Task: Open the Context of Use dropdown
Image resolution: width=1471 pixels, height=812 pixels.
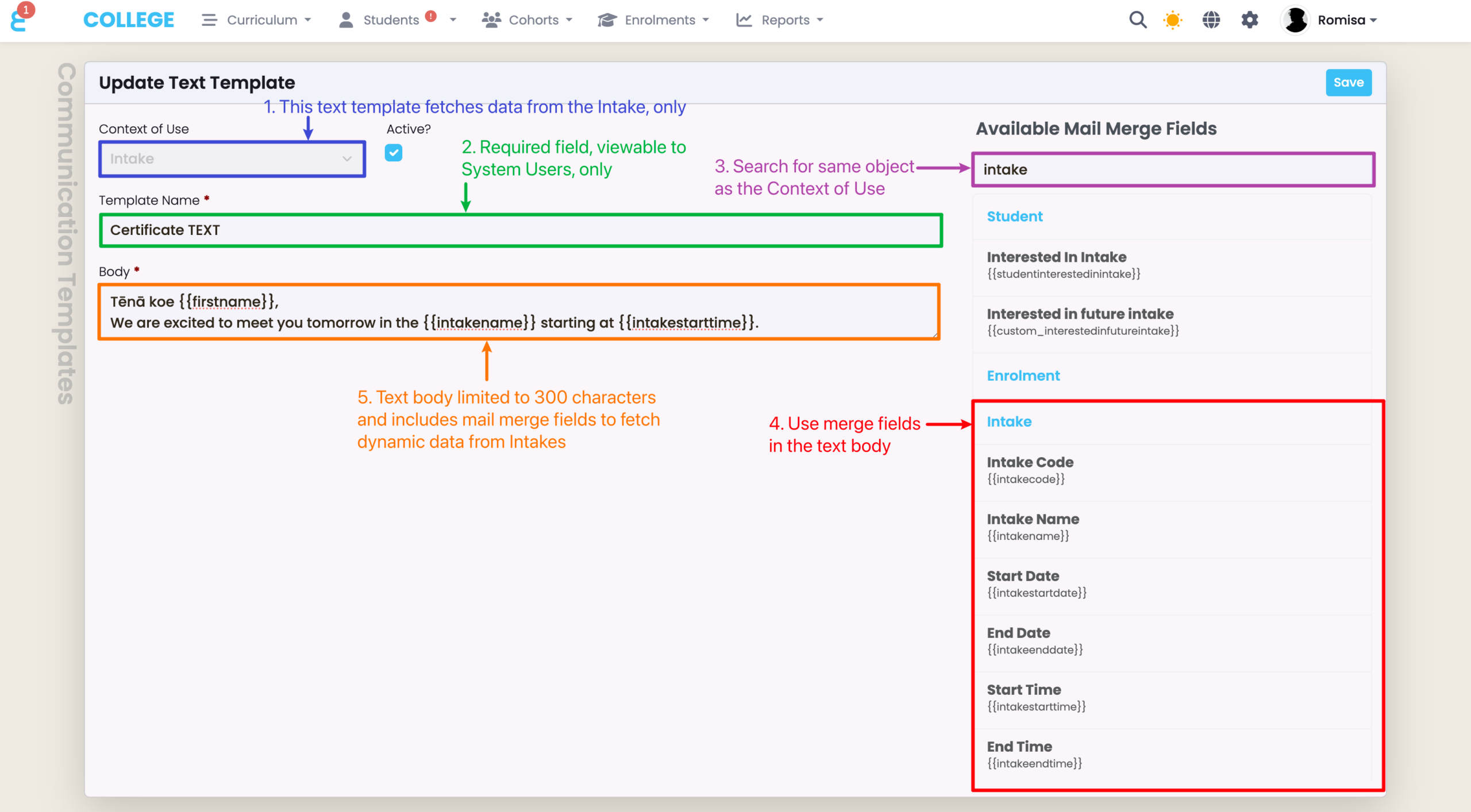Action: [232, 159]
